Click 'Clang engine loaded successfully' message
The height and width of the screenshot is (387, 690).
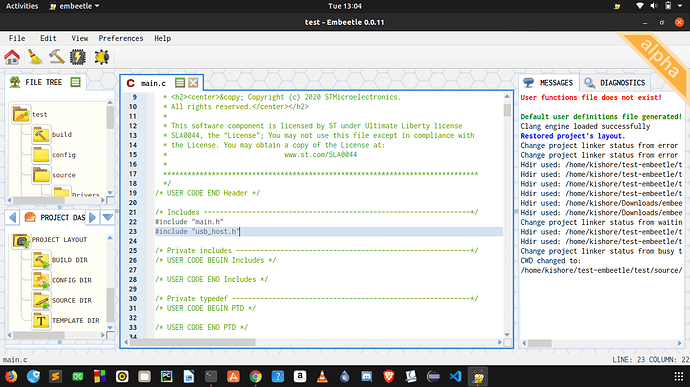pyautogui.click(x=585, y=126)
